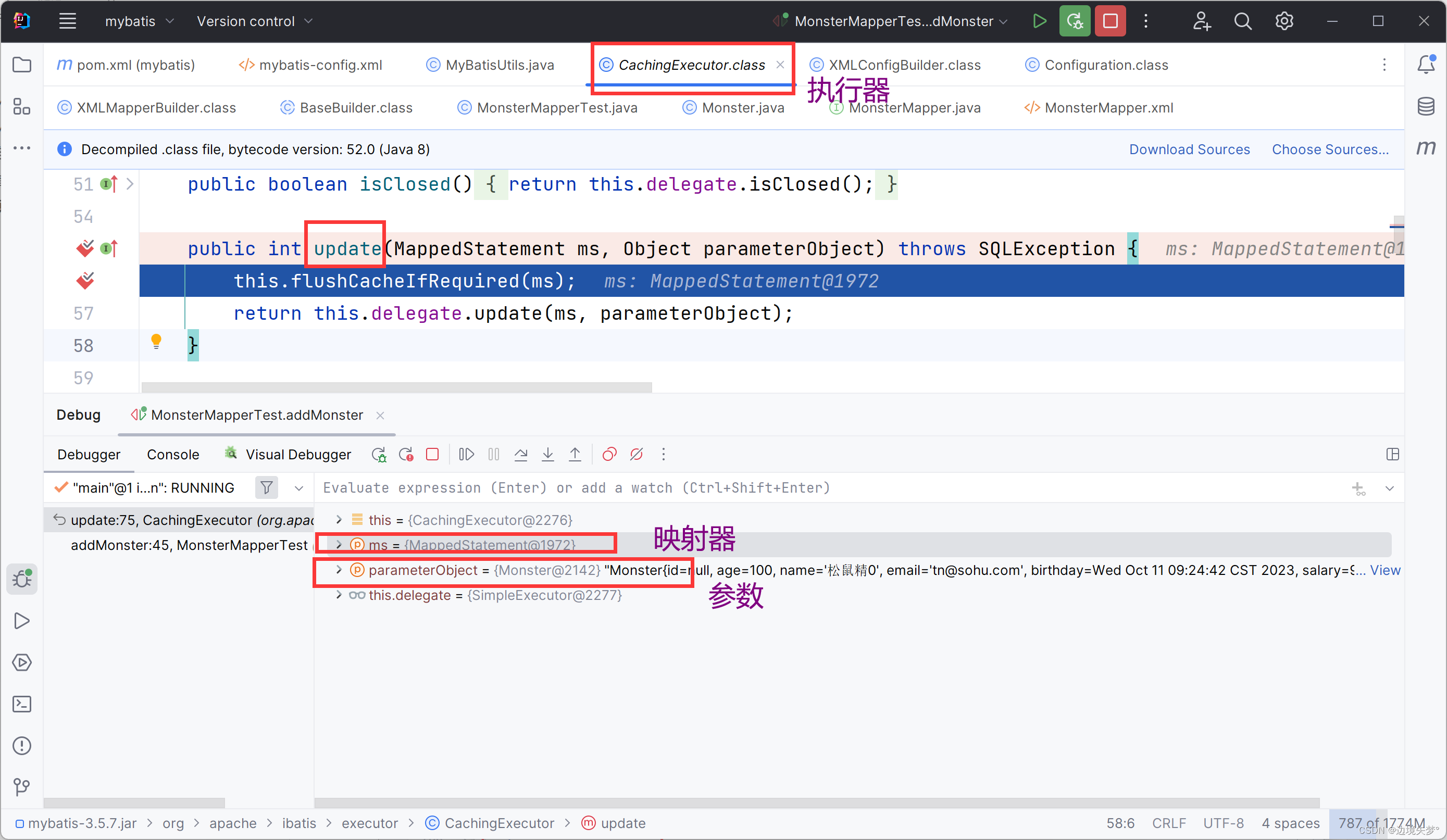
Task: Toggle breakpoint on update method line
Action: 85,248
